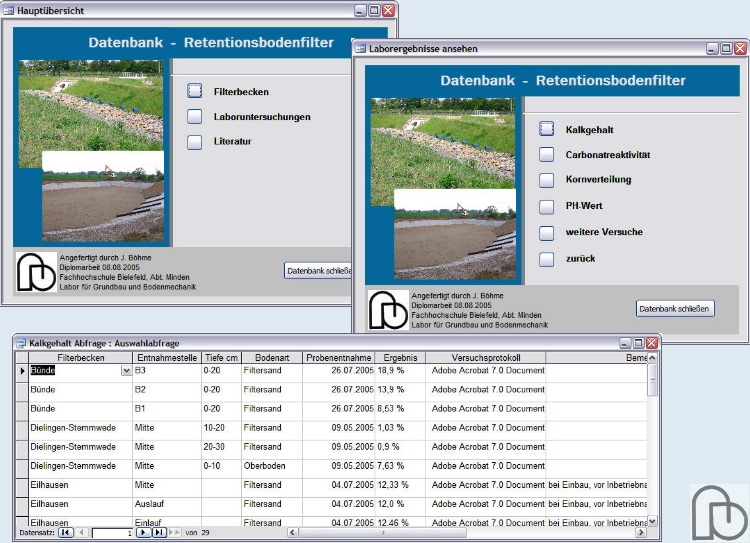Image resolution: width=750 pixels, height=543 pixels.
Task: Click the Hauptübersicht window title icon
Action: (9, 9)
